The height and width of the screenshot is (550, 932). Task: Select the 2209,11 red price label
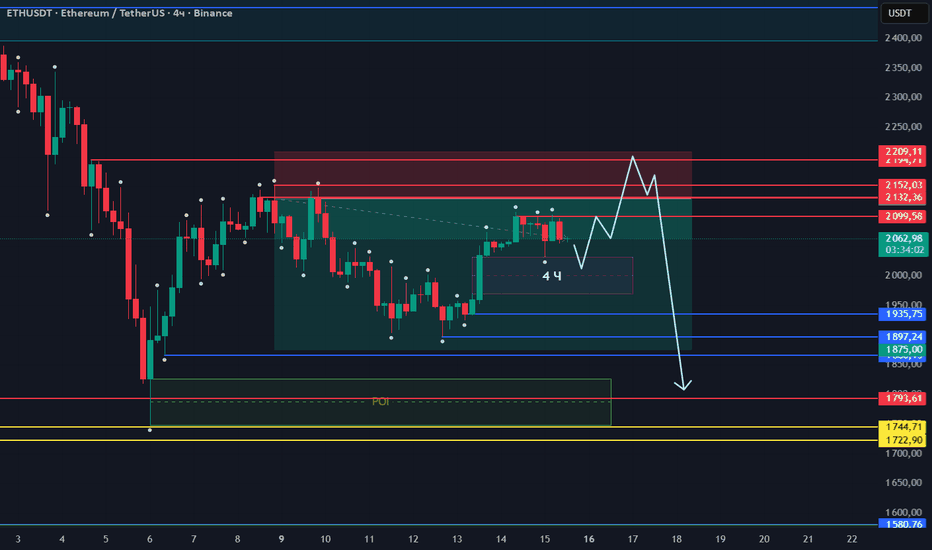tap(903, 152)
